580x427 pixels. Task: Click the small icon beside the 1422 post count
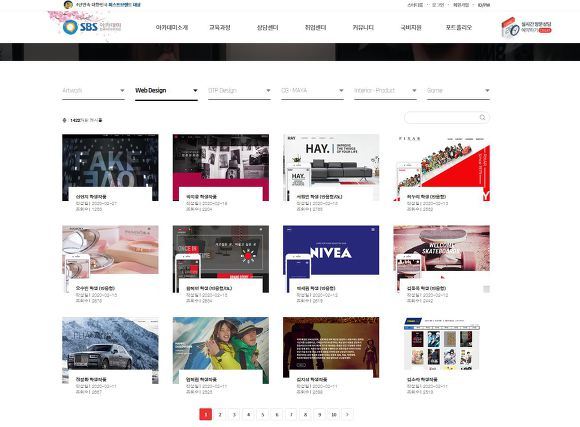(x=65, y=120)
